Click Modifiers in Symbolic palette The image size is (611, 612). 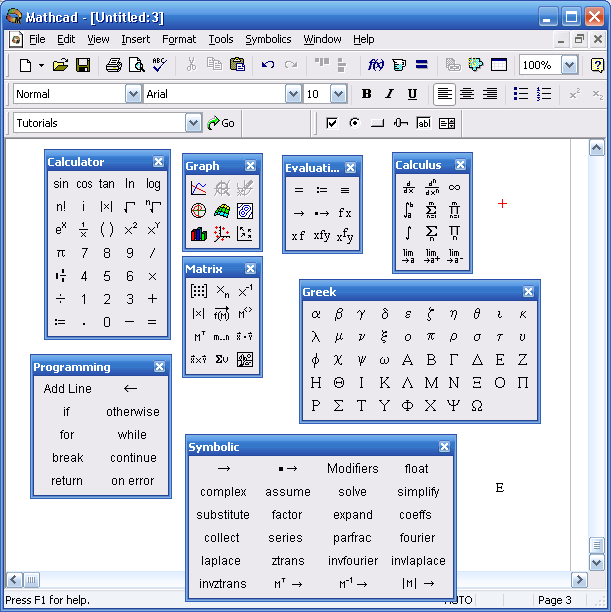point(353,468)
